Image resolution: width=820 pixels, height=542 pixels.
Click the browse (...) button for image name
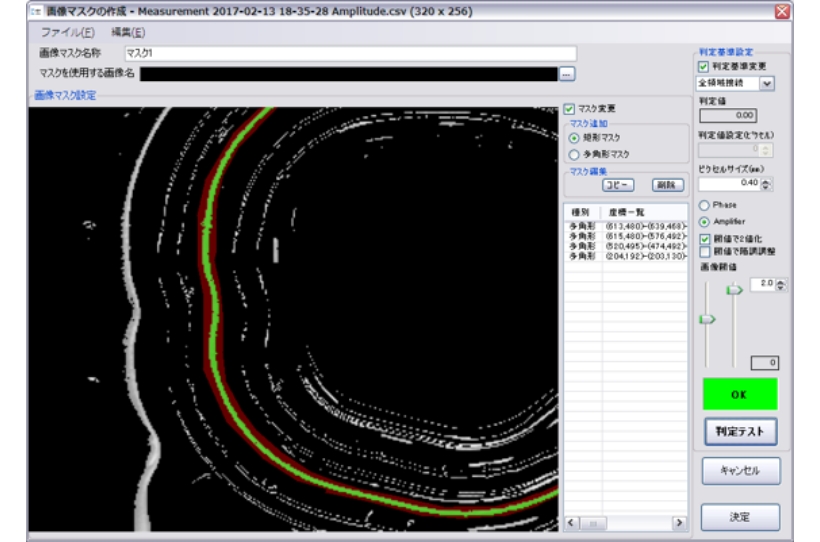[x=567, y=74]
